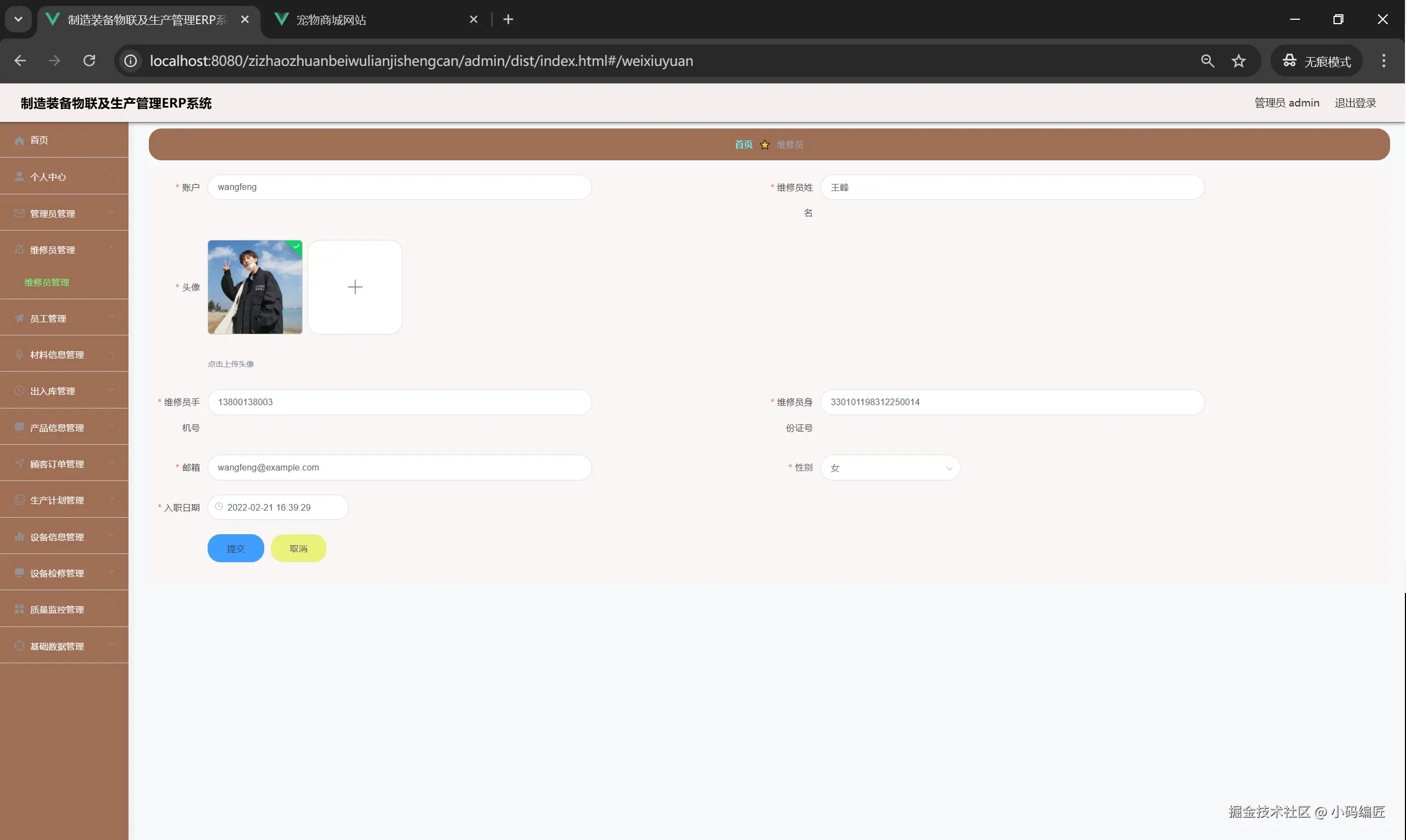
Task: Reload the page with browser refresh icon
Action: pos(90,61)
